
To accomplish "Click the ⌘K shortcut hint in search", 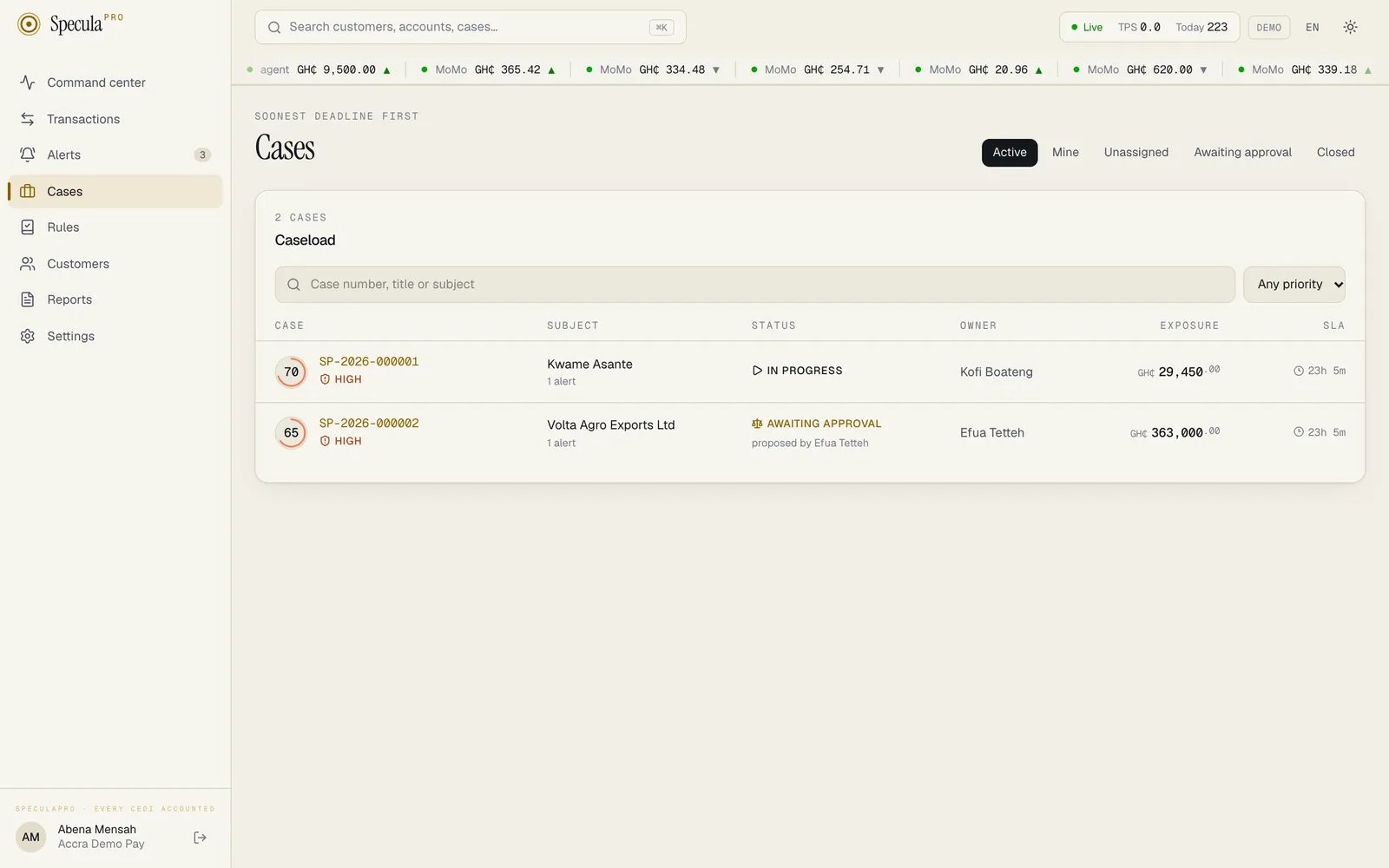I will pos(662,28).
